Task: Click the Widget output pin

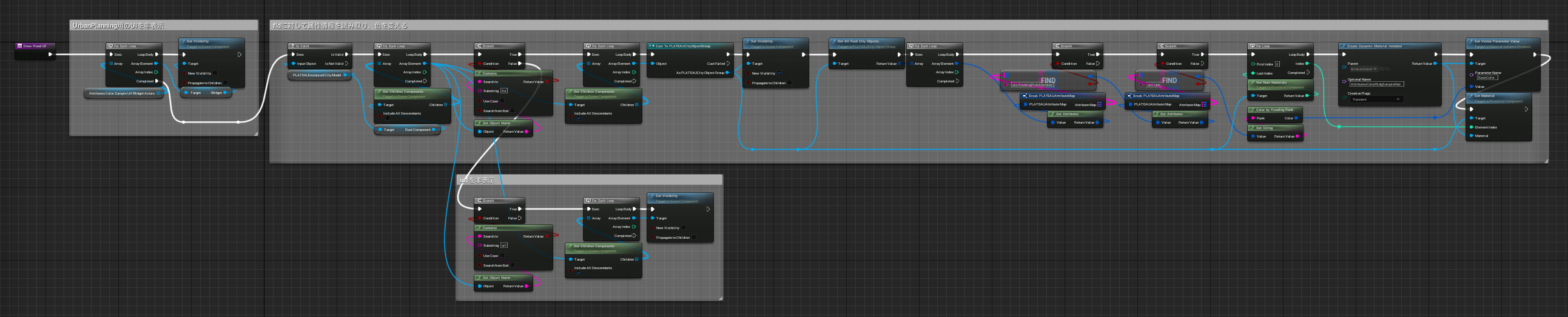Action: click(225, 93)
